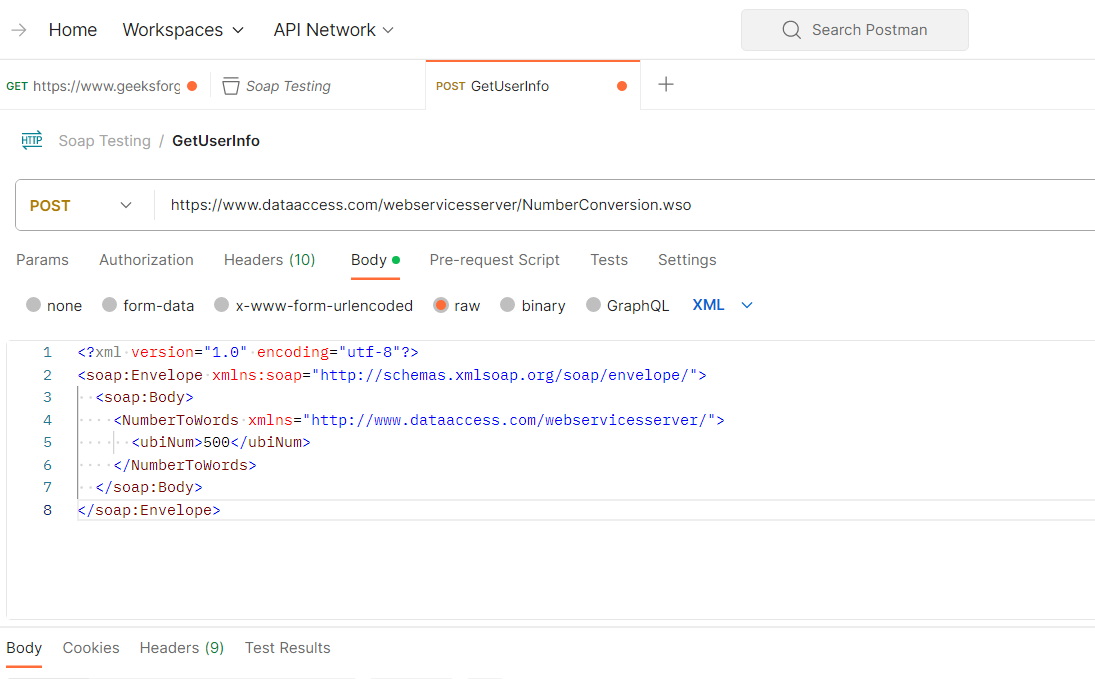Click Soap Testing in the breadcrumb
Viewport: 1095px width, 679px height.
pos(104,141)
